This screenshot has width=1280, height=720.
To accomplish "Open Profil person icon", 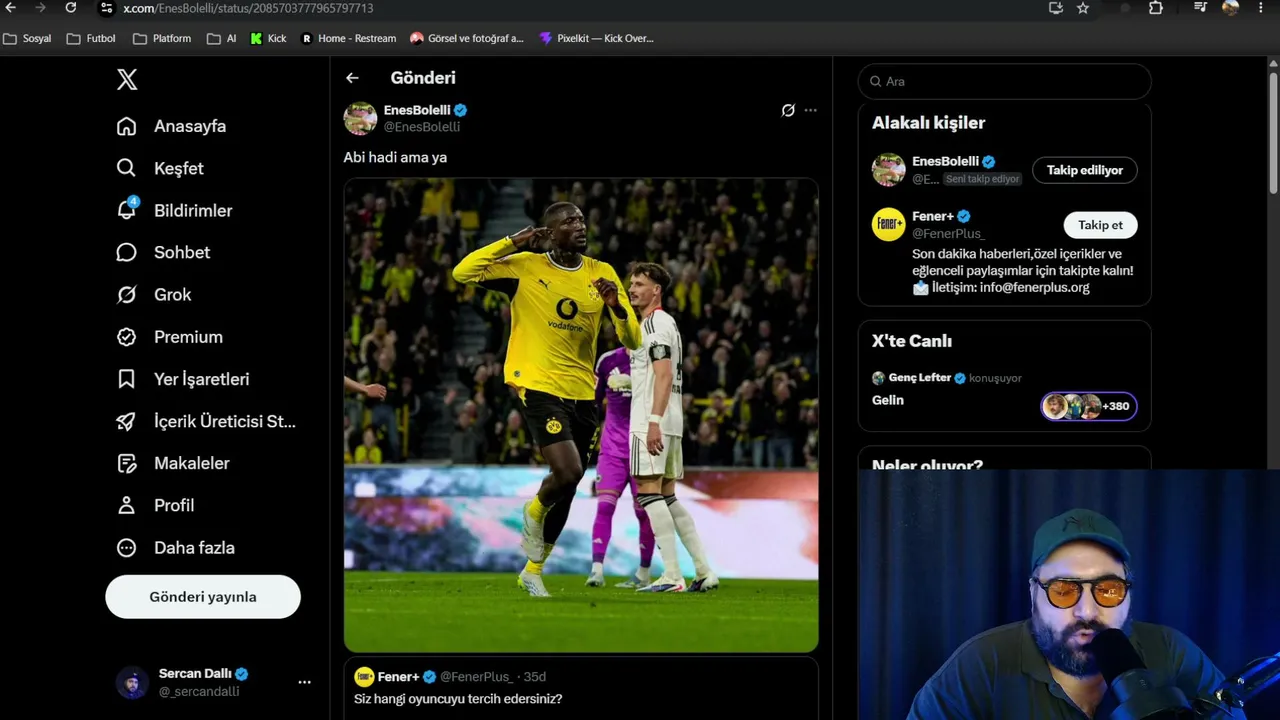I will click(126, 505).
